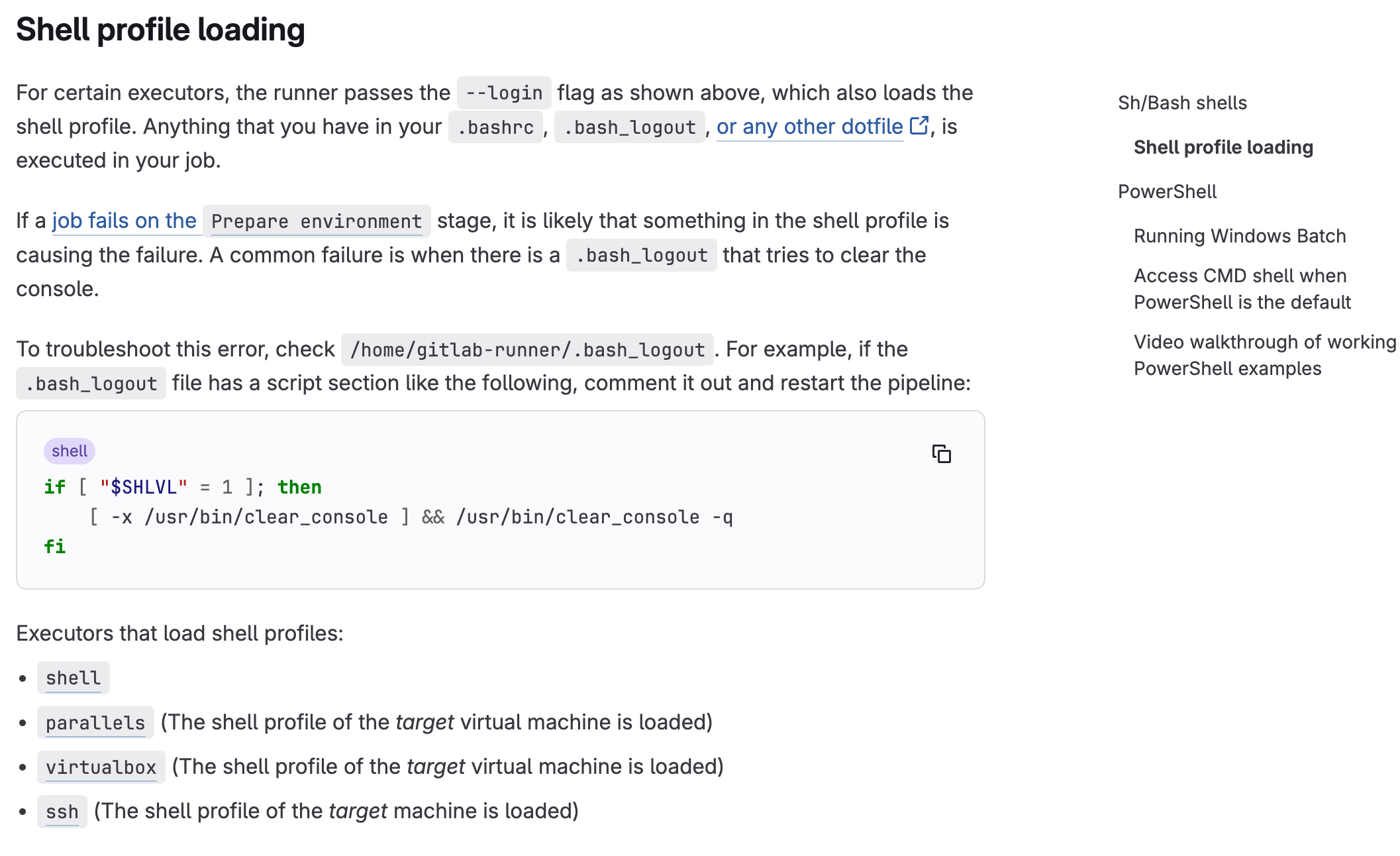Click the external link icon after dotfile
Image resolution: width=1400 pixels, height=856 pixels.
coord(919,125)
